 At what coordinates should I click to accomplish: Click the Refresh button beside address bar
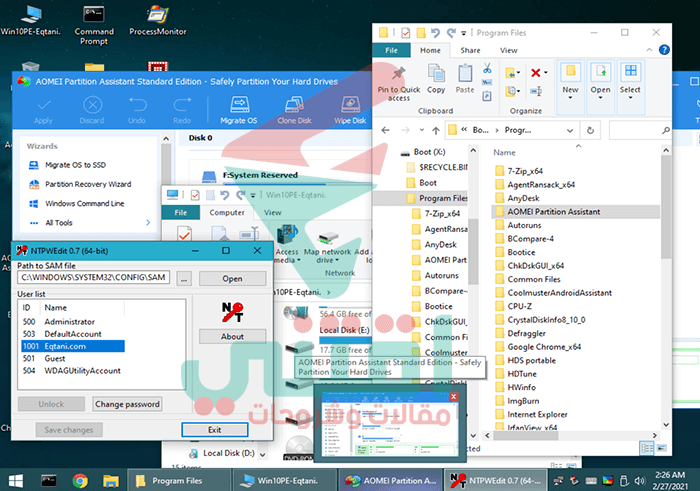pyautogui.click(x=590, y=130)
